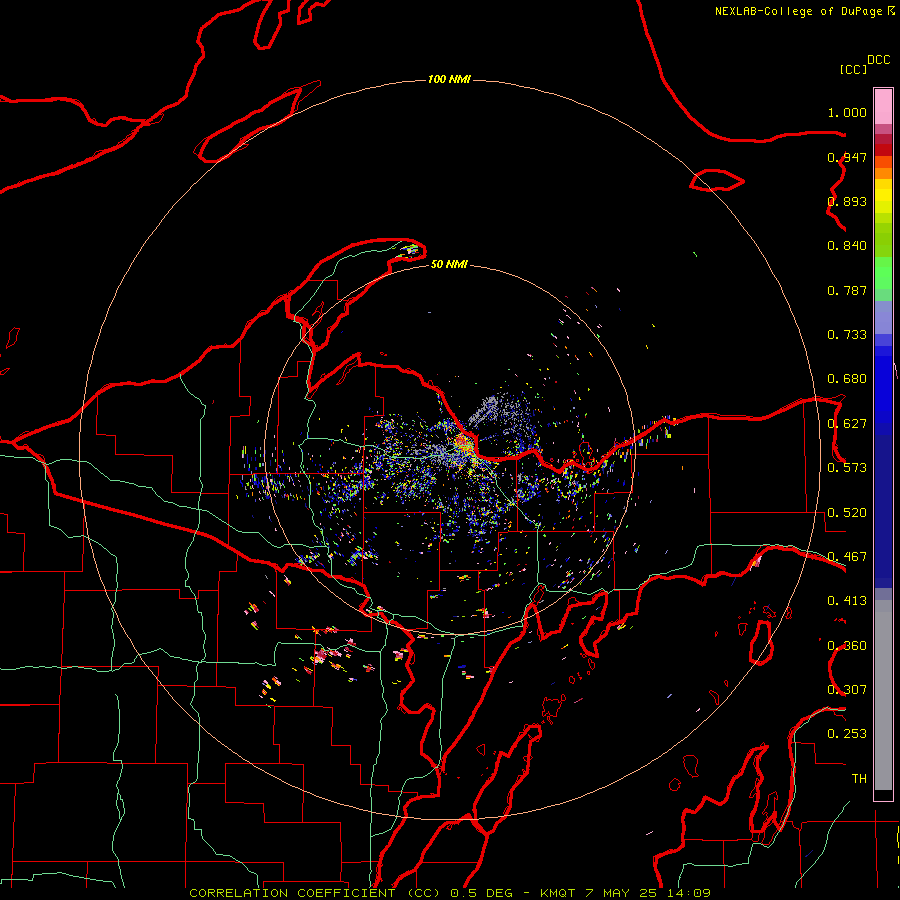Click the 0.467 legend value
Viewport: 900px width, 900px height.
[x=847, y=557]
